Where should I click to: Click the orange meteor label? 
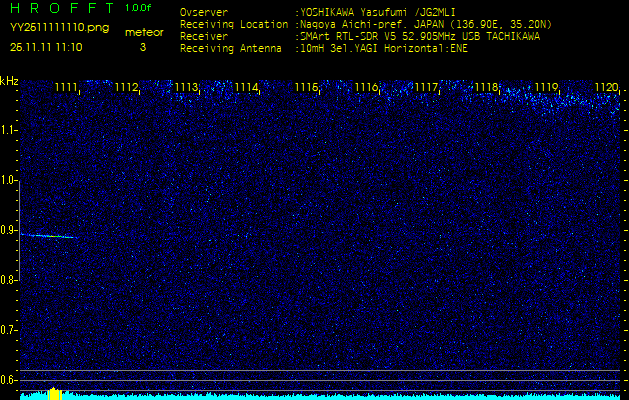click(143, 32)
